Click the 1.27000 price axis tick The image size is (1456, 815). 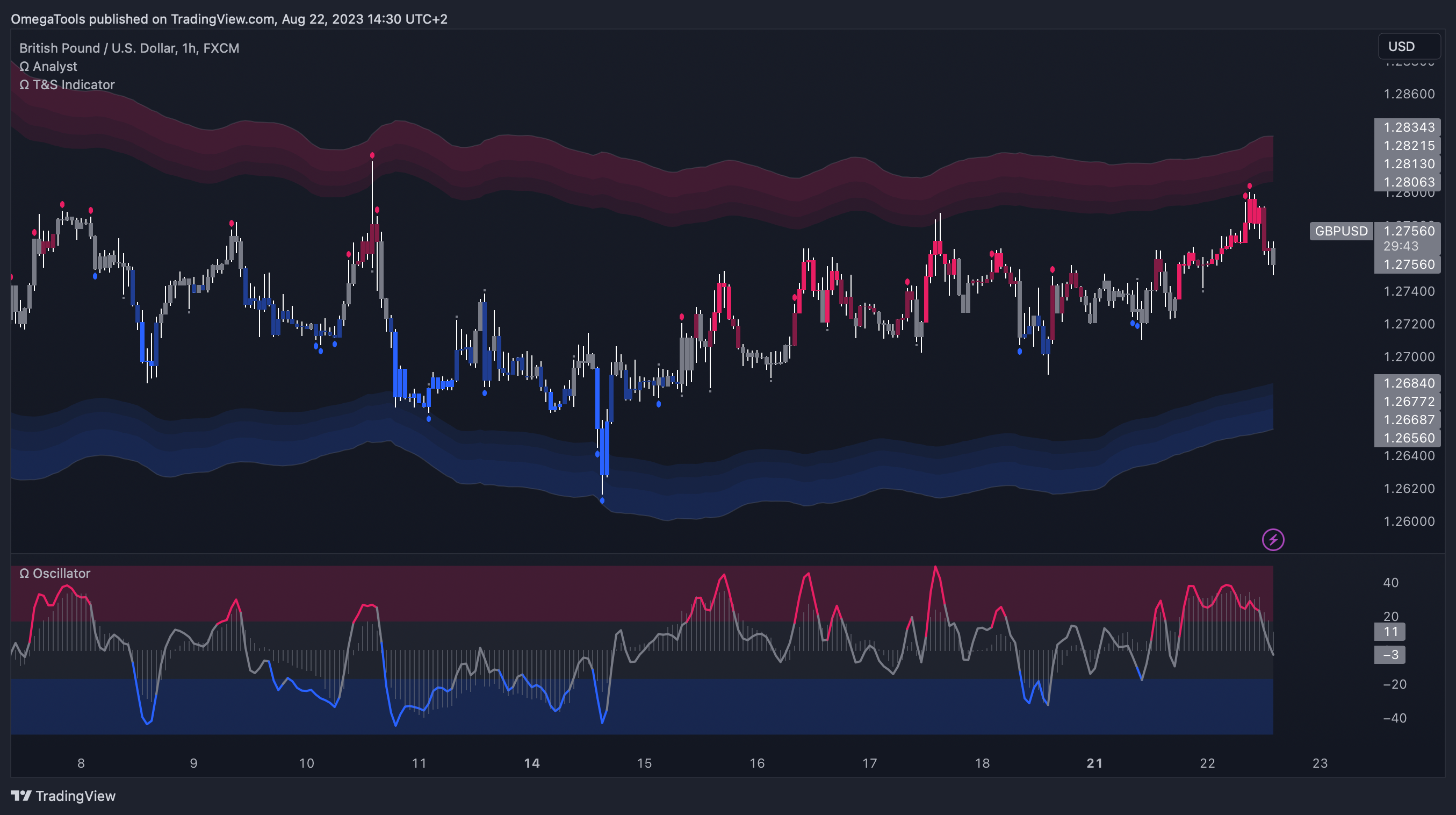tap(1409, 357)
